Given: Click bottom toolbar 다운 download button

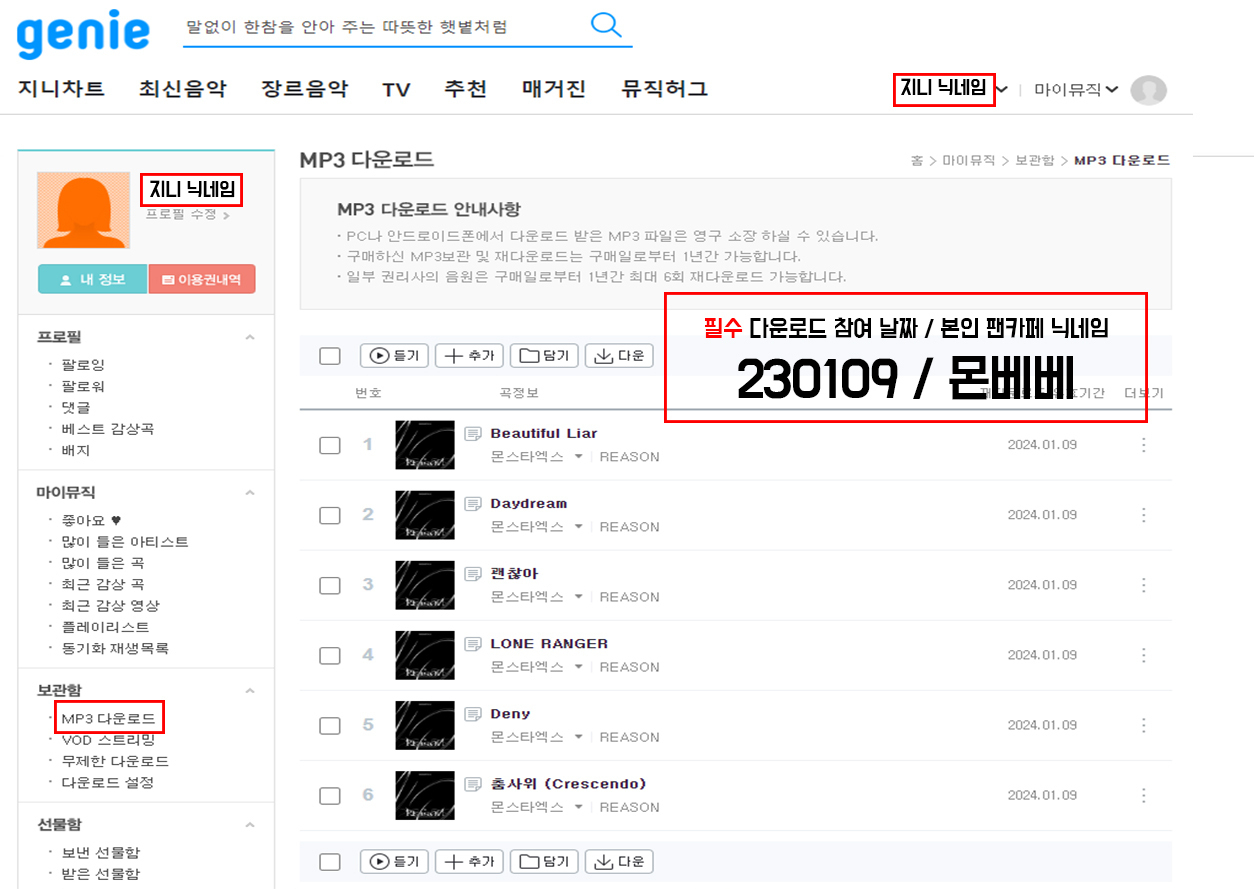Looking at the screenshot, I should (x=619, y=861).
